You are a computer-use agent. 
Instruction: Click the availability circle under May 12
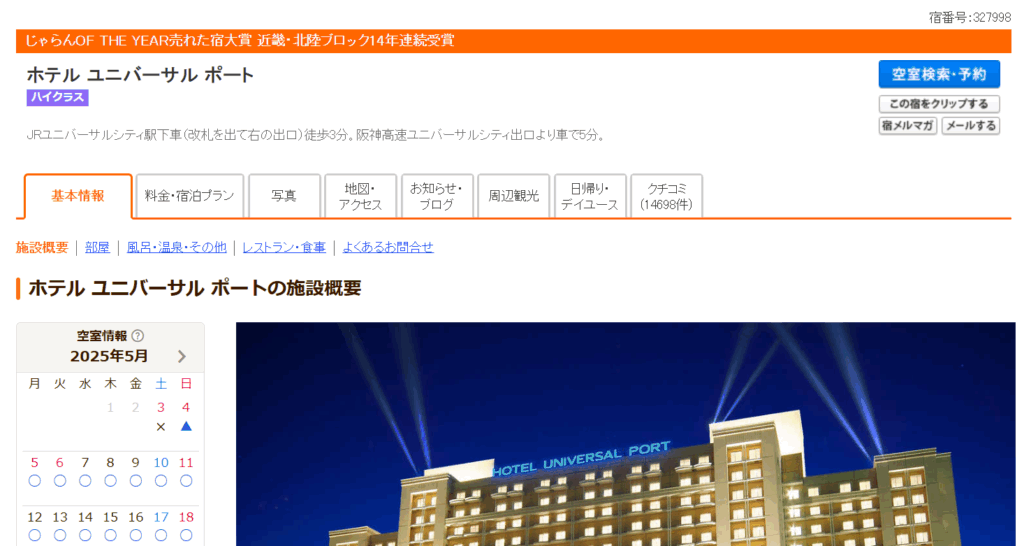(x=35, y=536)
